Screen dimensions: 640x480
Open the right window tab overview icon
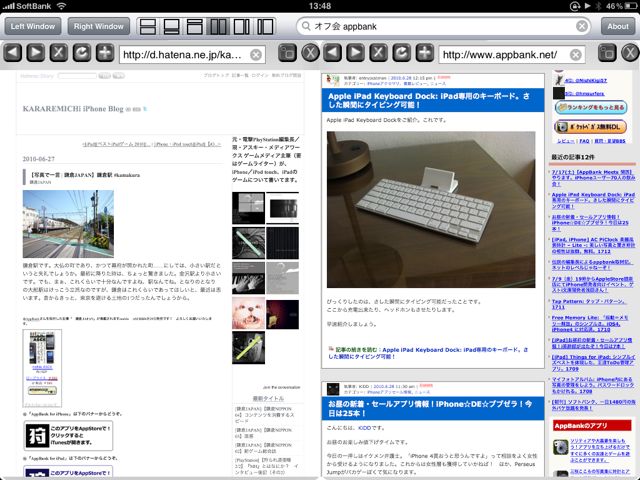[607, 53]
